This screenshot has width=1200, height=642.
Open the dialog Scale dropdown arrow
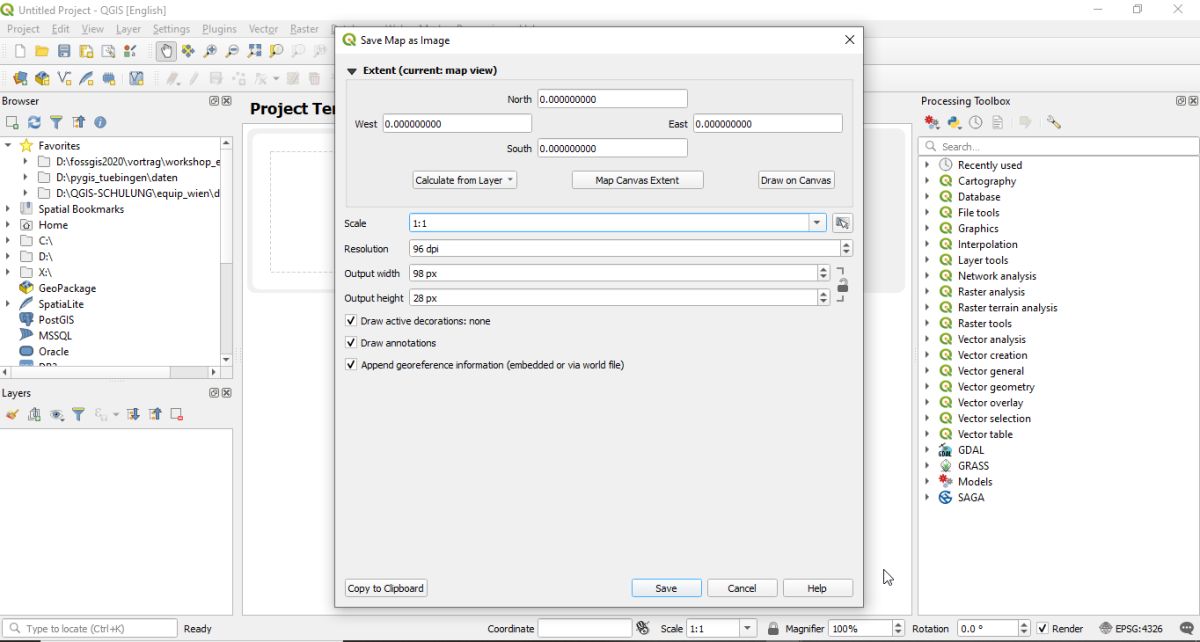coord(817,223)
